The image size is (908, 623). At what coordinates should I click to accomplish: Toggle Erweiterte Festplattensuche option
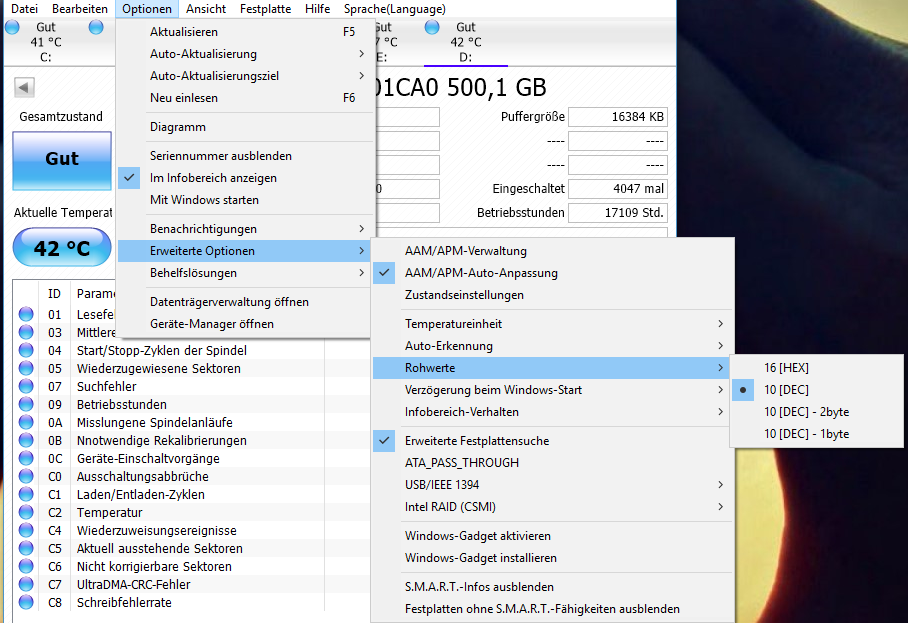[x=552, y=441]
